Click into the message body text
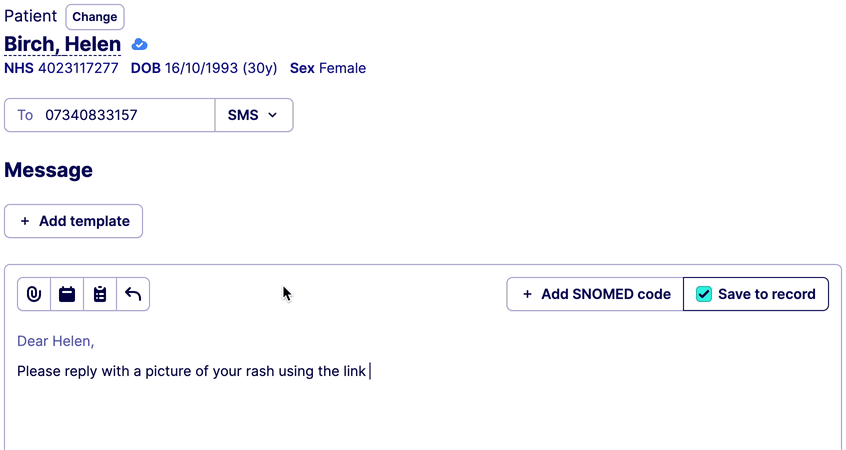 [x=192, y=372]
